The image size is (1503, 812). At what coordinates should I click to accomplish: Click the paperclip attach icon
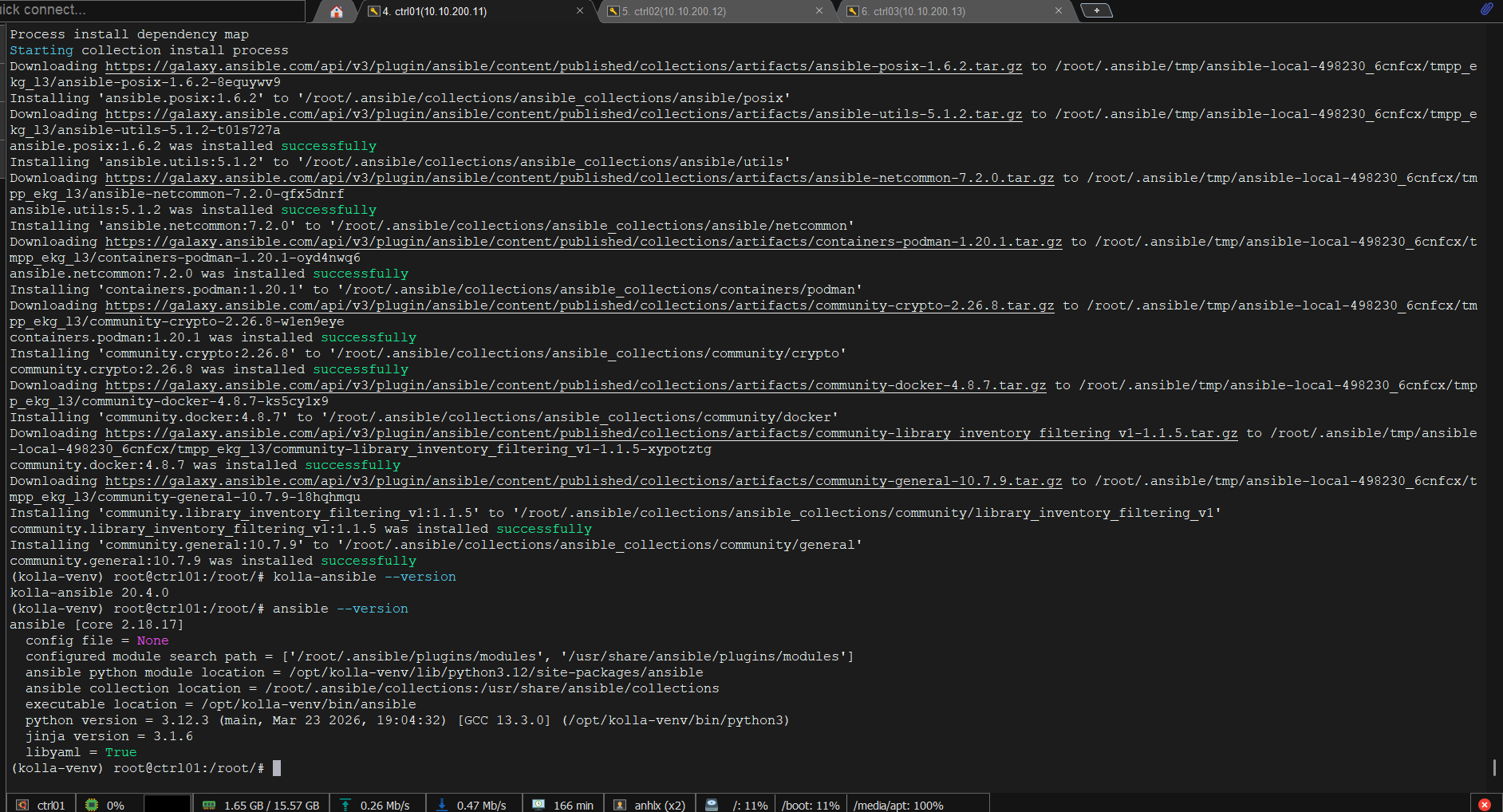1487,9
